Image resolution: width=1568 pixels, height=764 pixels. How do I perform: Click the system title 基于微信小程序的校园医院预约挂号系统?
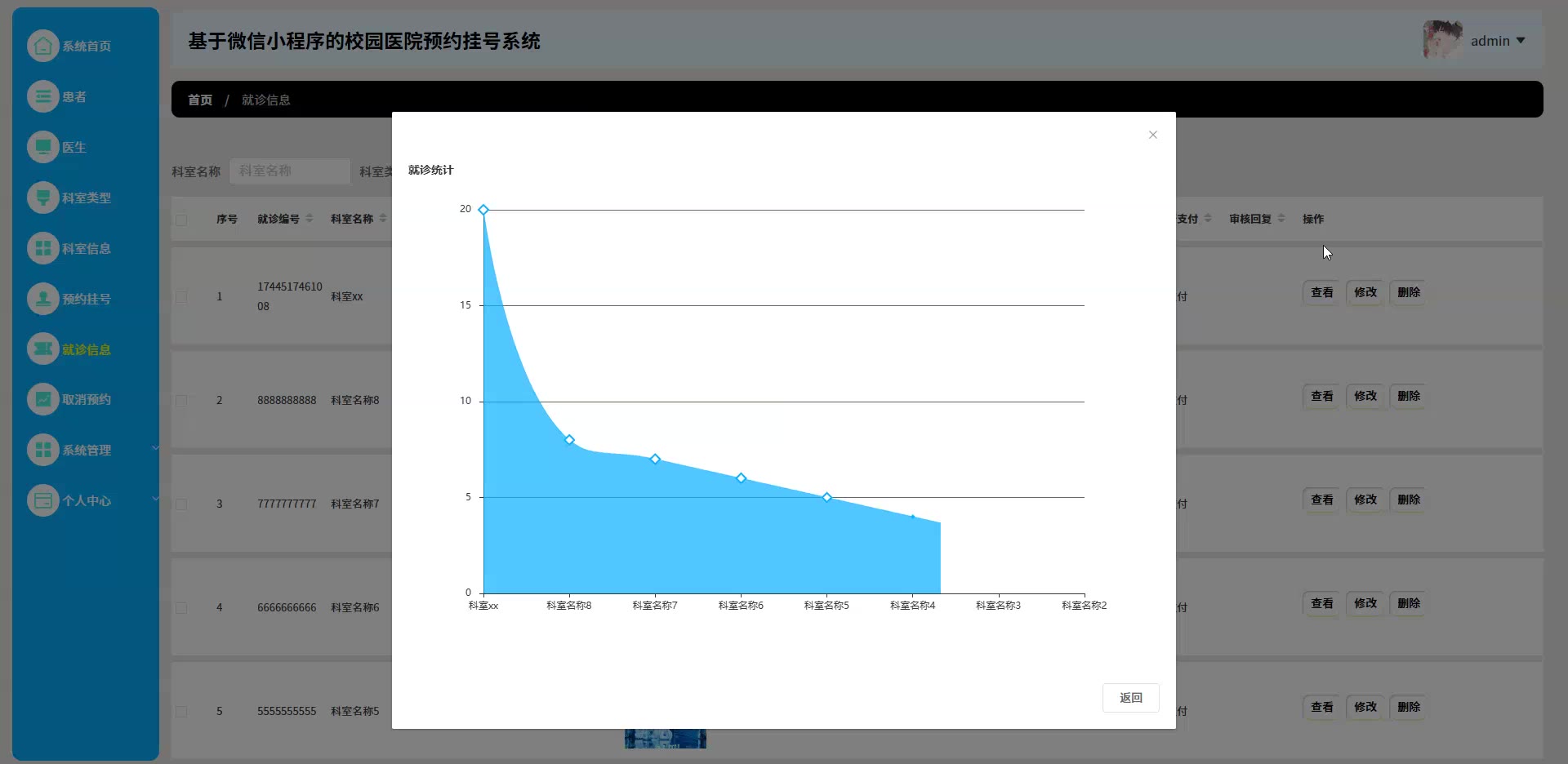coord(364,41)
